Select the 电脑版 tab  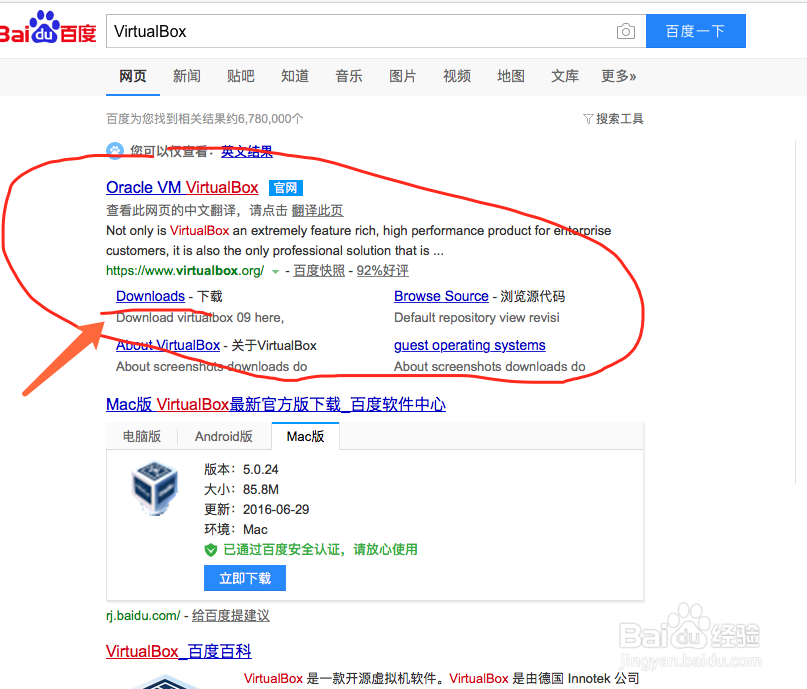[142, 436]
